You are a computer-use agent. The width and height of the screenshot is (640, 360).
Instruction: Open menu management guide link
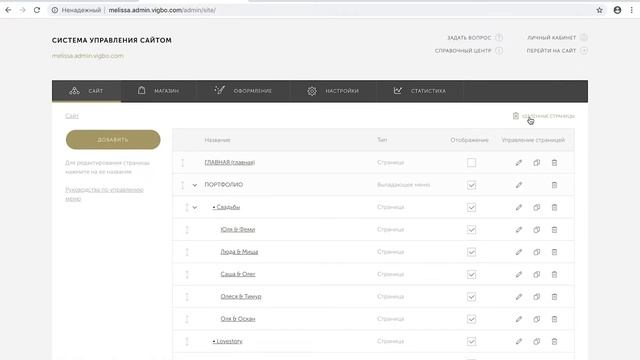tap(104, 194)
